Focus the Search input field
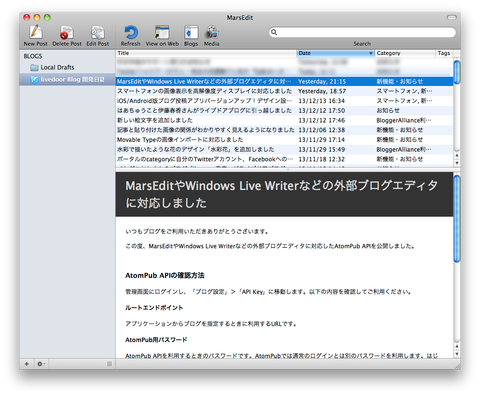 [362, 32]
